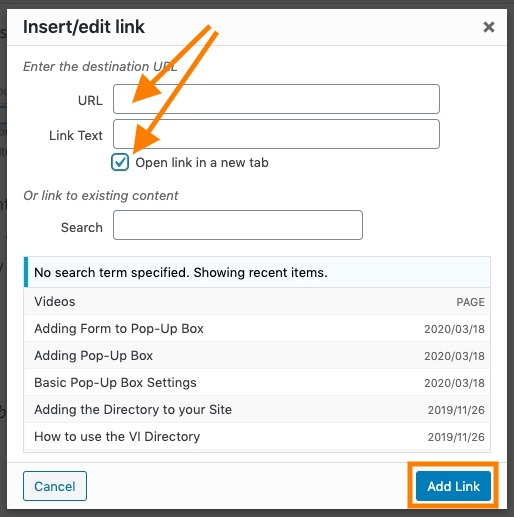
Task: Uncheck Open link in a new tab
Action: click(120, 162)
